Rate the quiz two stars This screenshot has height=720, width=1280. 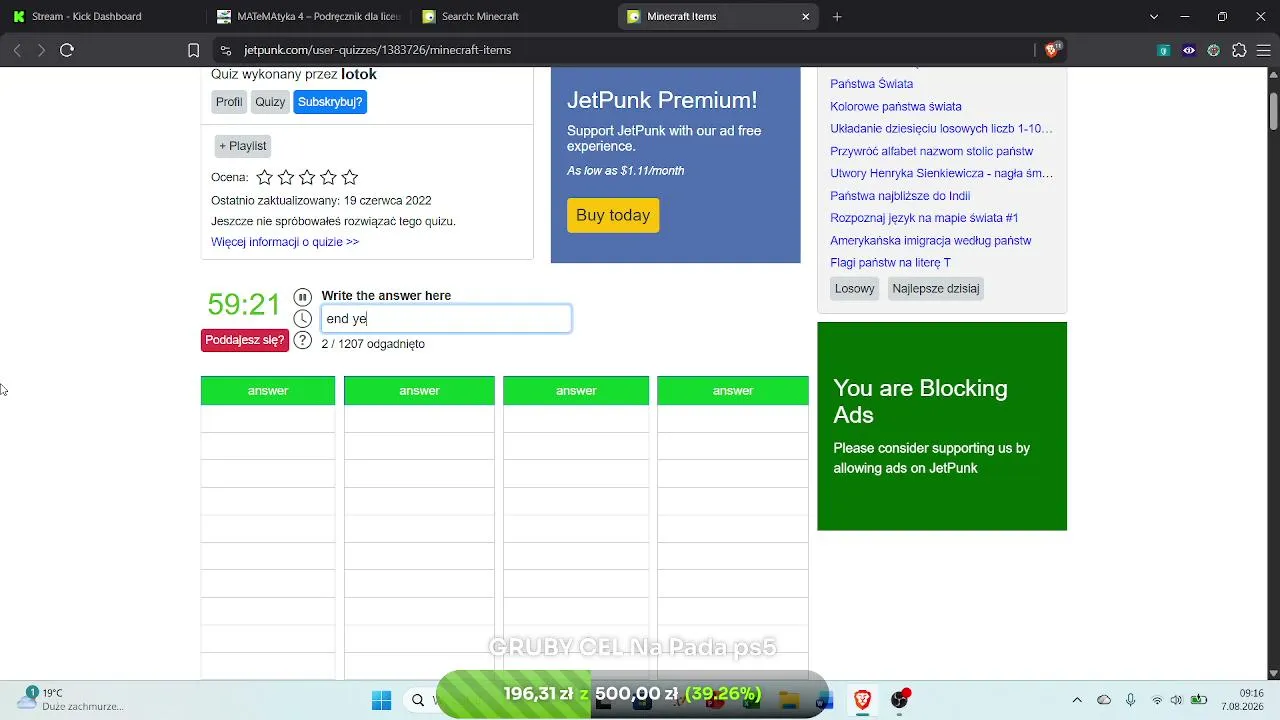286,177
